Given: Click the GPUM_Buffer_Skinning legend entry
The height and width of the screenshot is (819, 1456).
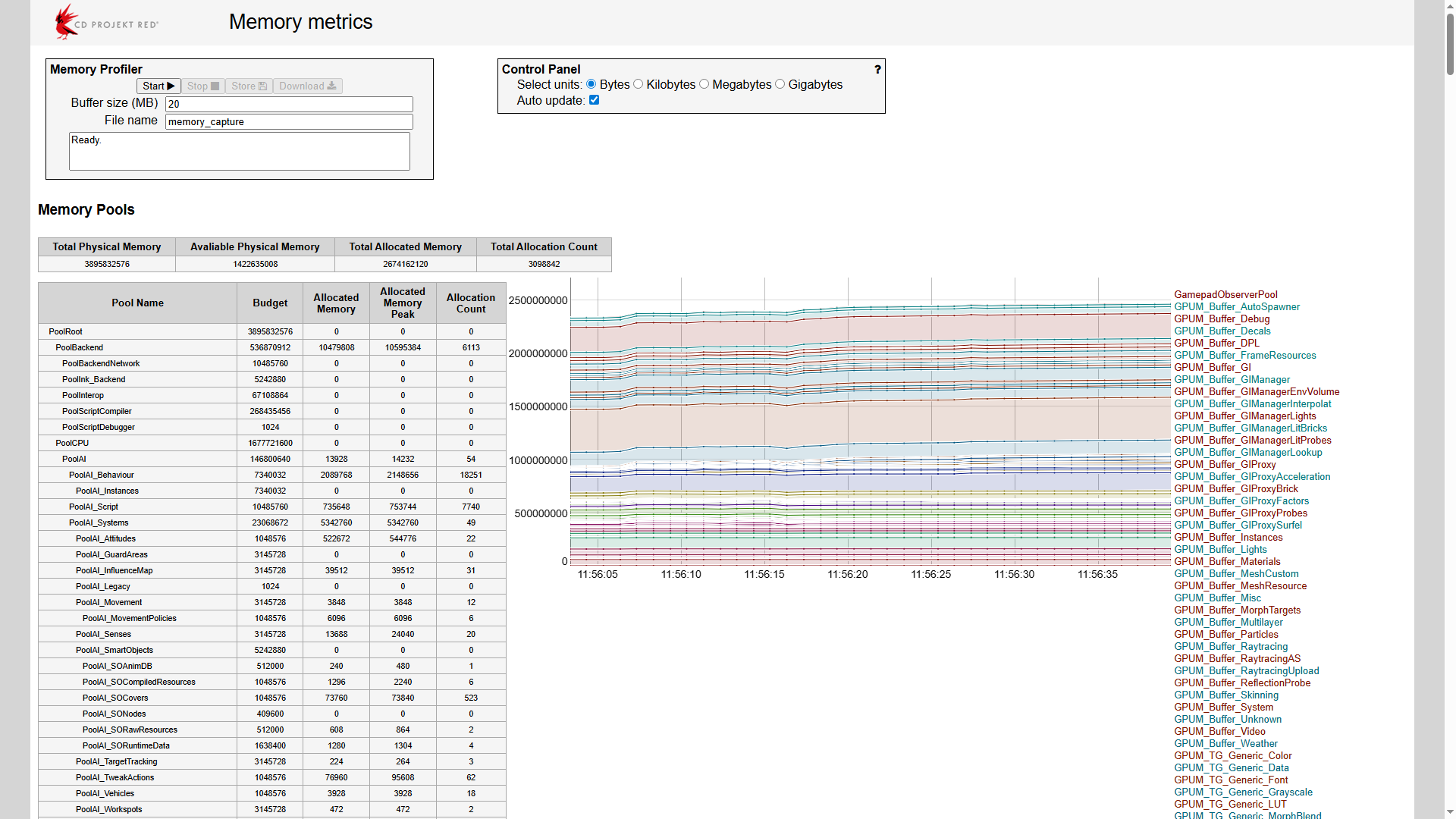Looking at the screenshot, I should click(1226, 695).
